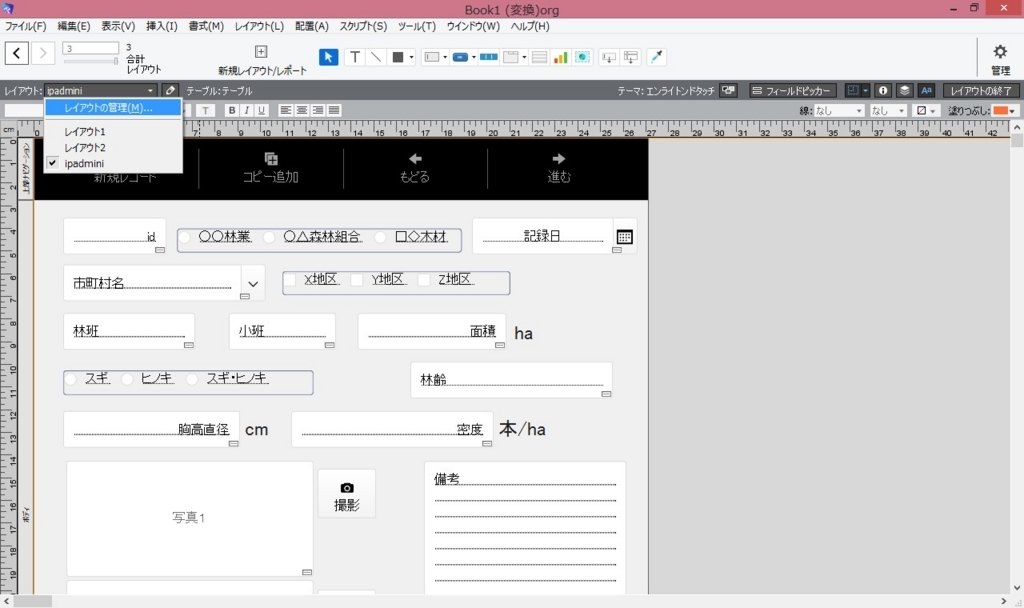This screenshot has width=1024, height=608.
Task: Expand the 市町村名 dropdown arrow
Action: click(x=253, y=283)
